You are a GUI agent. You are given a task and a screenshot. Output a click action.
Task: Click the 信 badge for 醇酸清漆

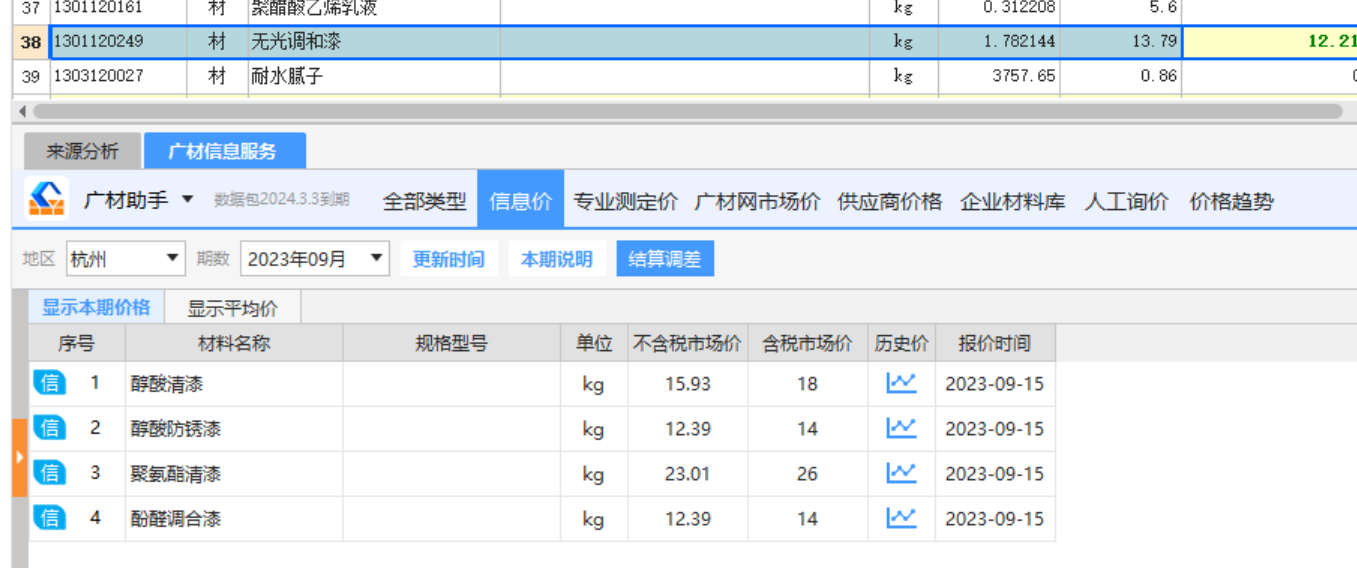pos(49,383)
